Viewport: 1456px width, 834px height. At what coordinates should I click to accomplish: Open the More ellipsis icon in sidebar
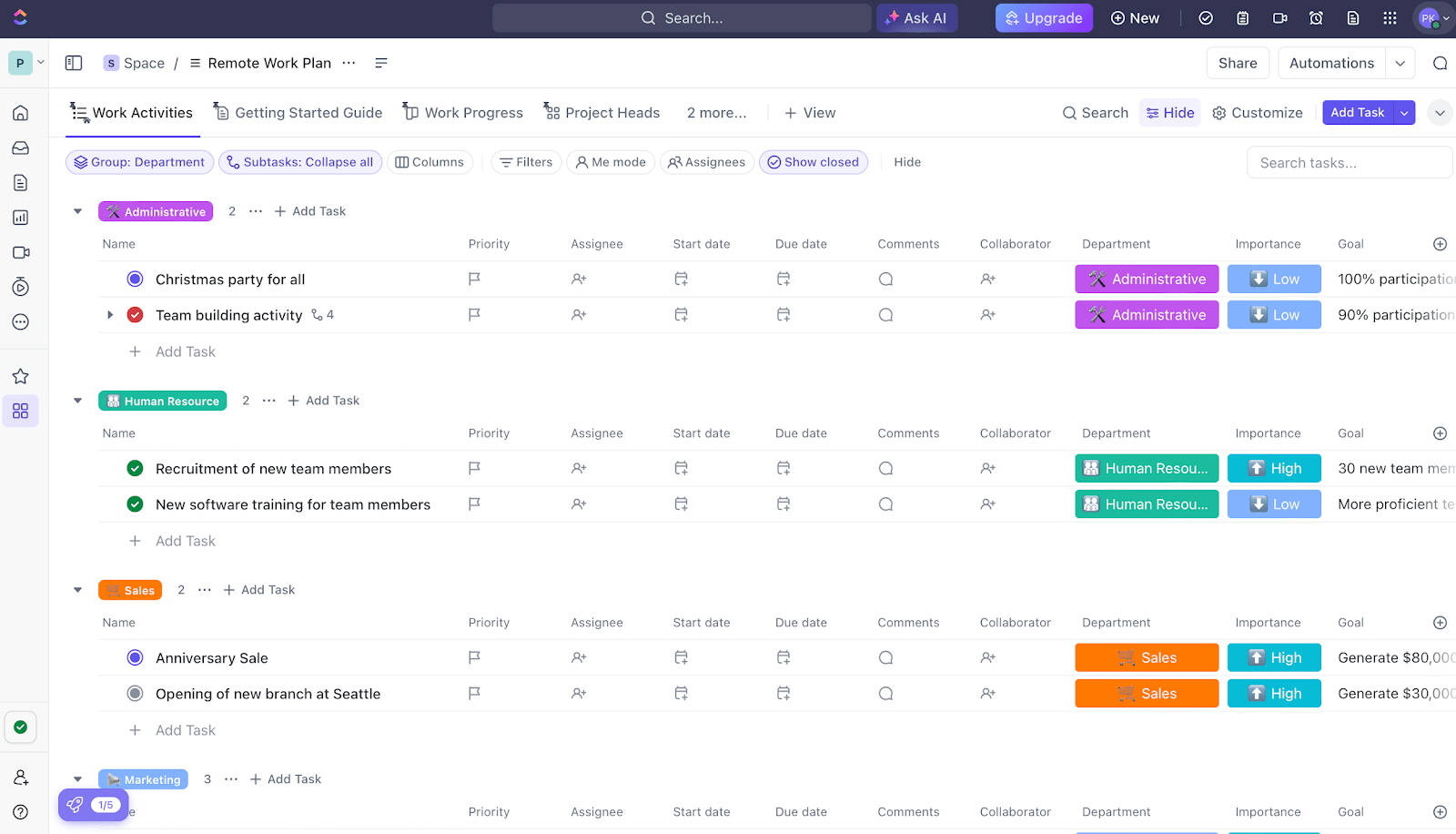click(x=20, y=322)
